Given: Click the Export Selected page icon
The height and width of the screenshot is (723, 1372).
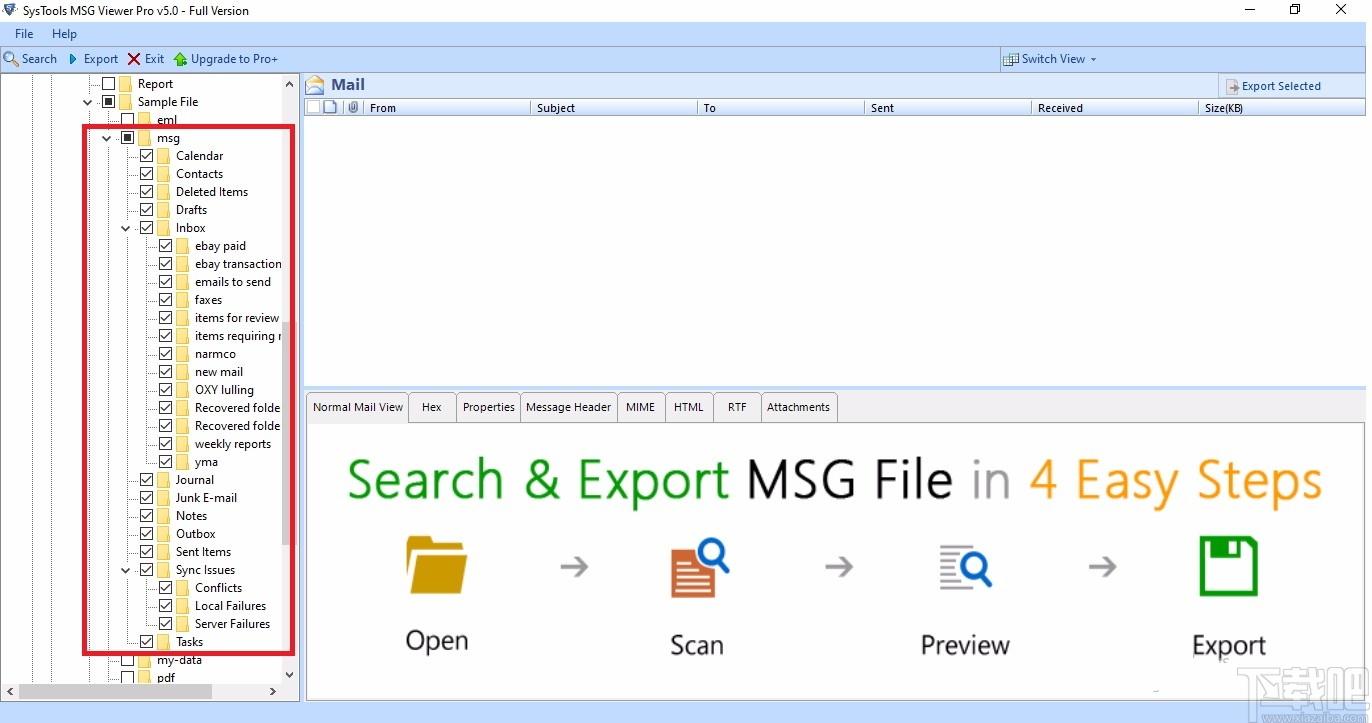Looking at the screenshot, I should coord(1232,87).
